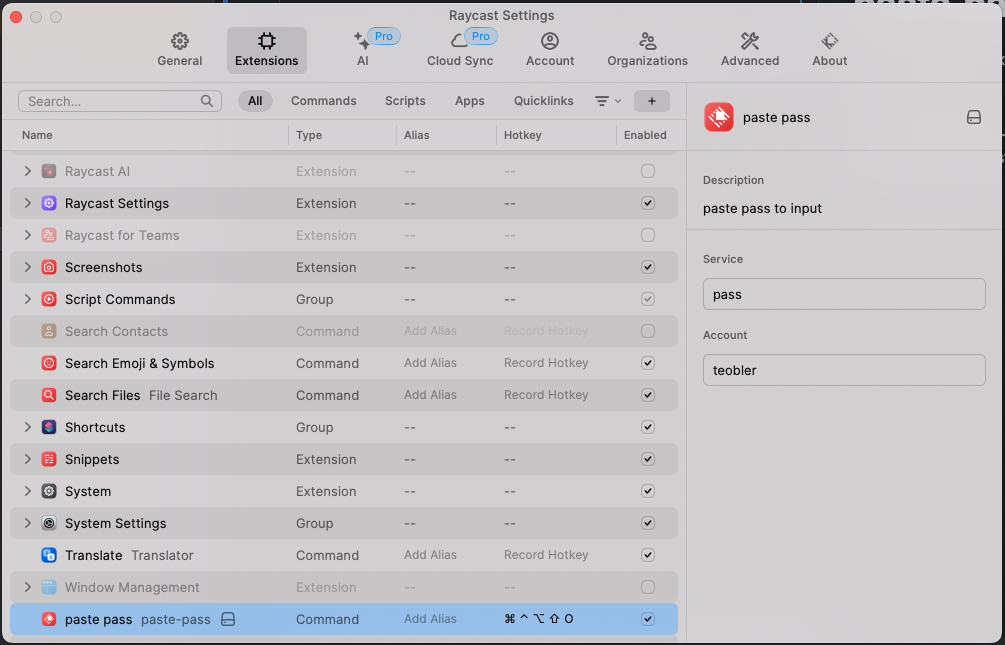The image size is (1005, 645).
Task: Click the System extension icon
Action: [x=49, y=491]
